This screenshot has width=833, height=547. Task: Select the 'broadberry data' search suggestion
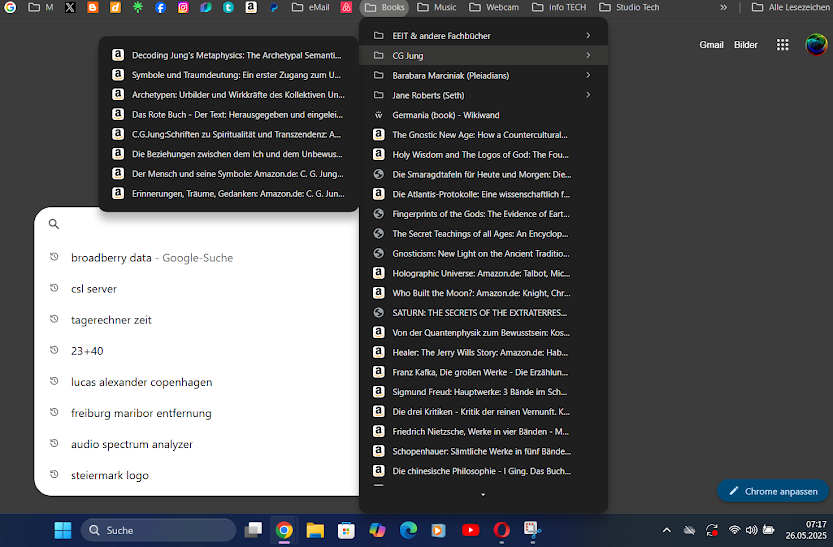coord(197,258)
